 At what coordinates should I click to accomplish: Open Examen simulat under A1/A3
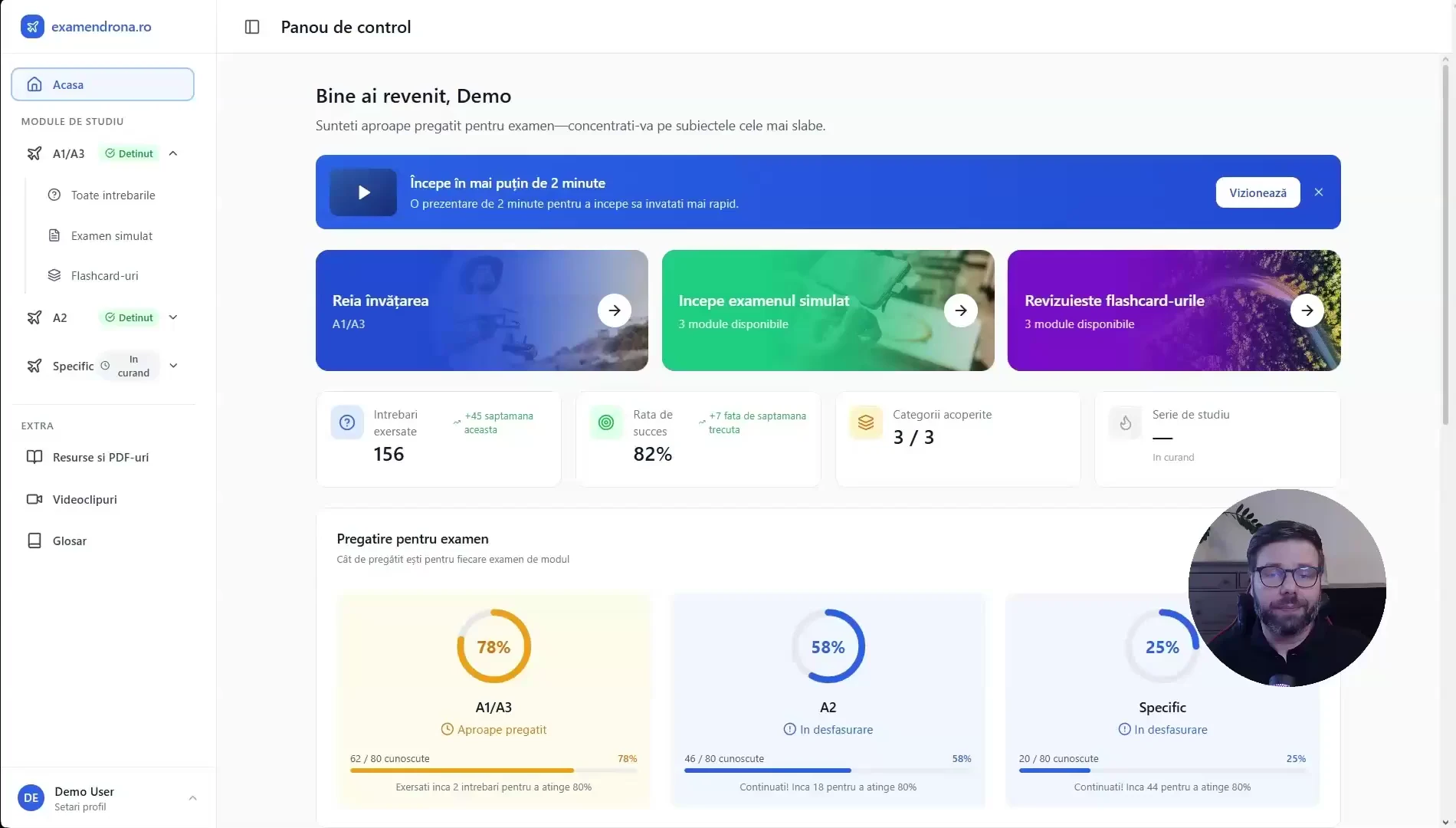coord(112,235)
